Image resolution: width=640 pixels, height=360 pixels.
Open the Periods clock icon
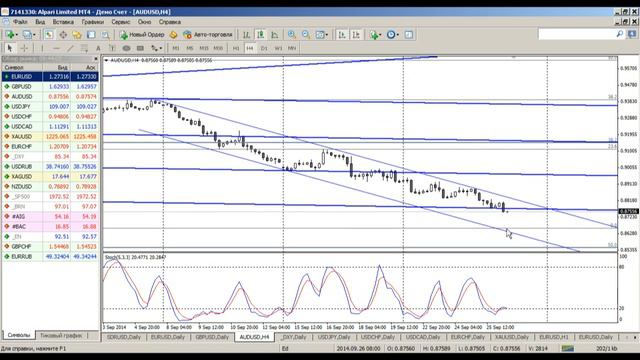[391, 35]
